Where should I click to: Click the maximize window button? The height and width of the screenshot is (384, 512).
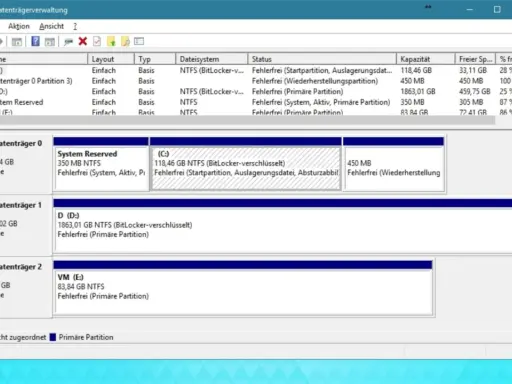pyautogui.click(x=497, y=9)
